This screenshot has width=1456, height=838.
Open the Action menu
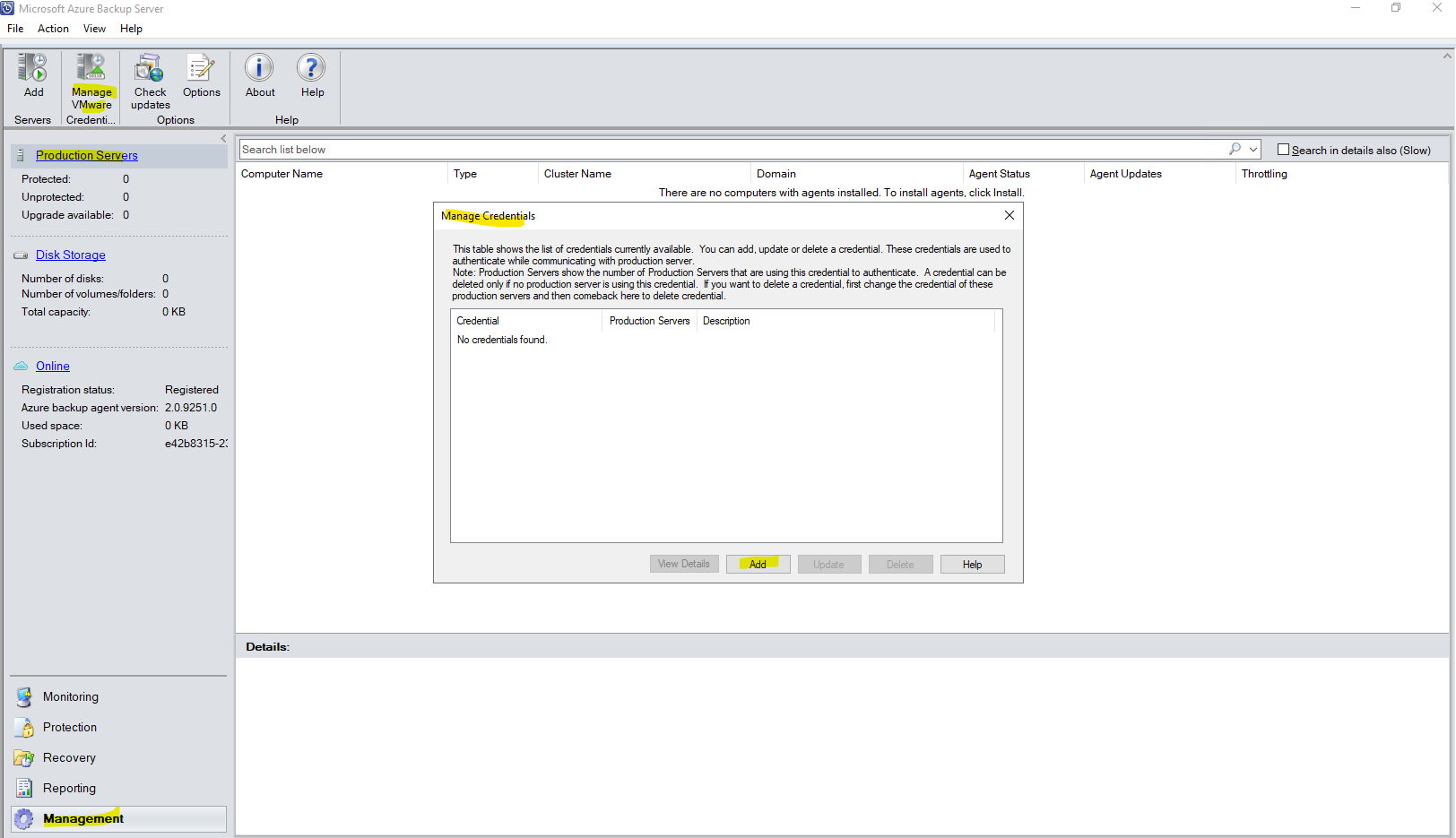coord(53,29)
